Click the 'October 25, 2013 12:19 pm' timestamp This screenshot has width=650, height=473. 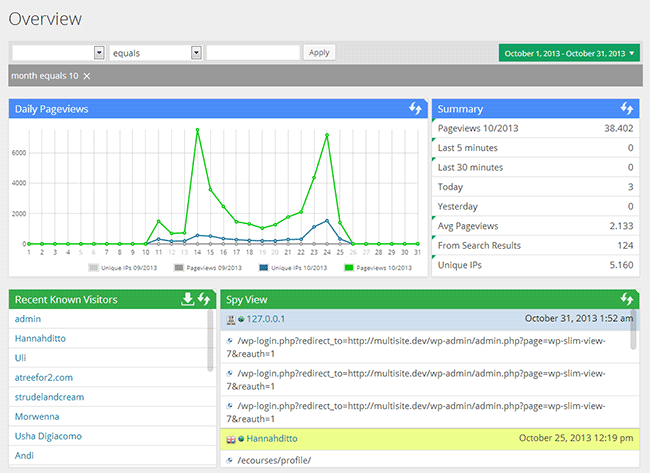(576, 438)
